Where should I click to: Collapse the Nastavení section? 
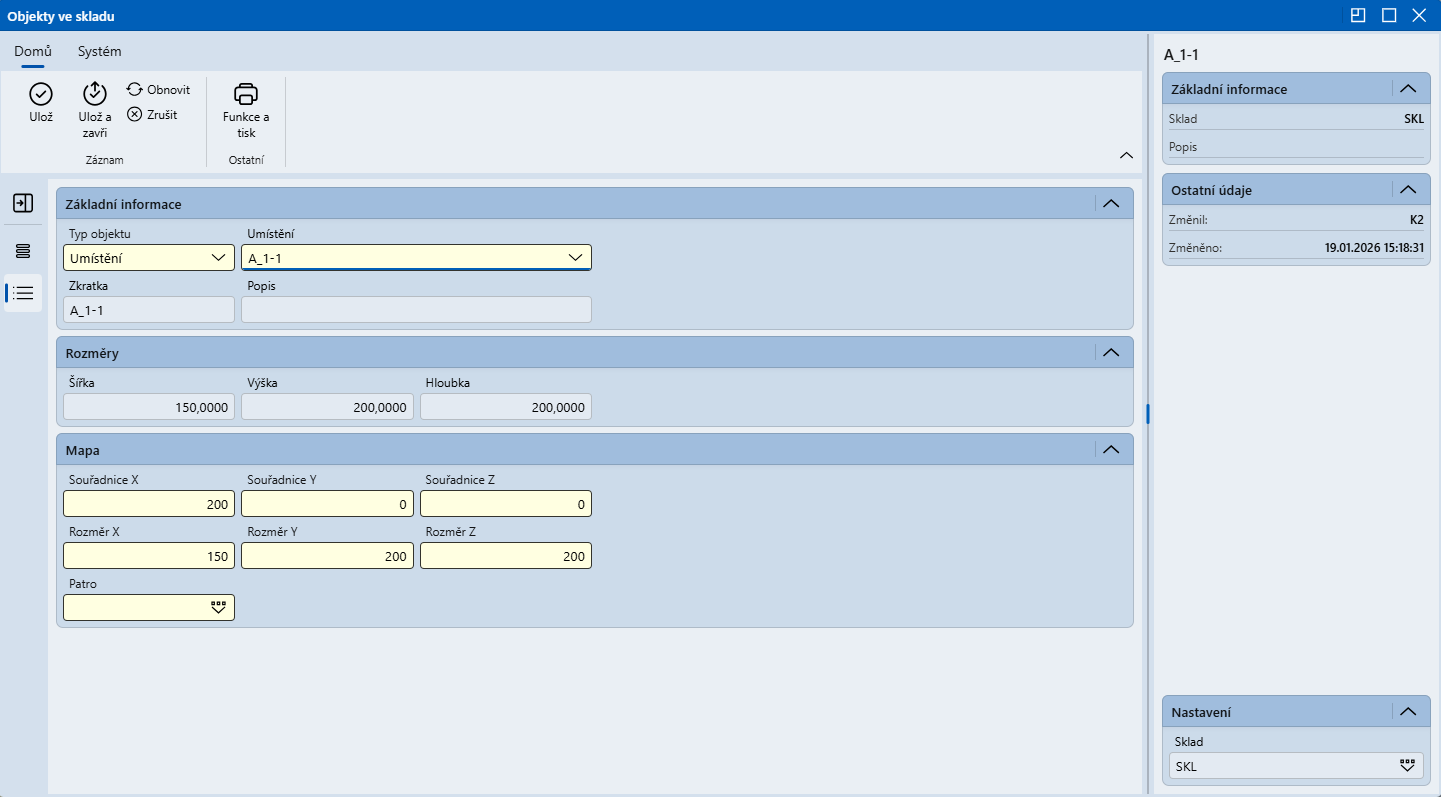click(1408, 712)
